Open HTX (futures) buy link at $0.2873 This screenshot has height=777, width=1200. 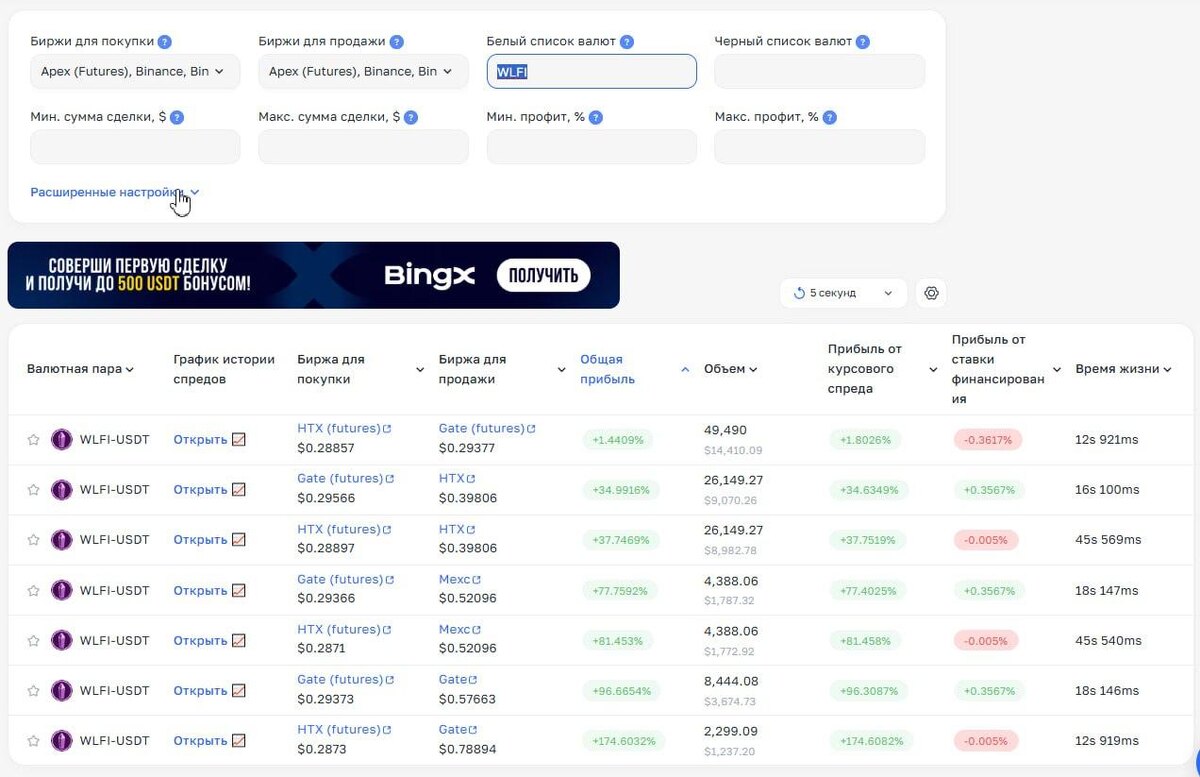344,730
